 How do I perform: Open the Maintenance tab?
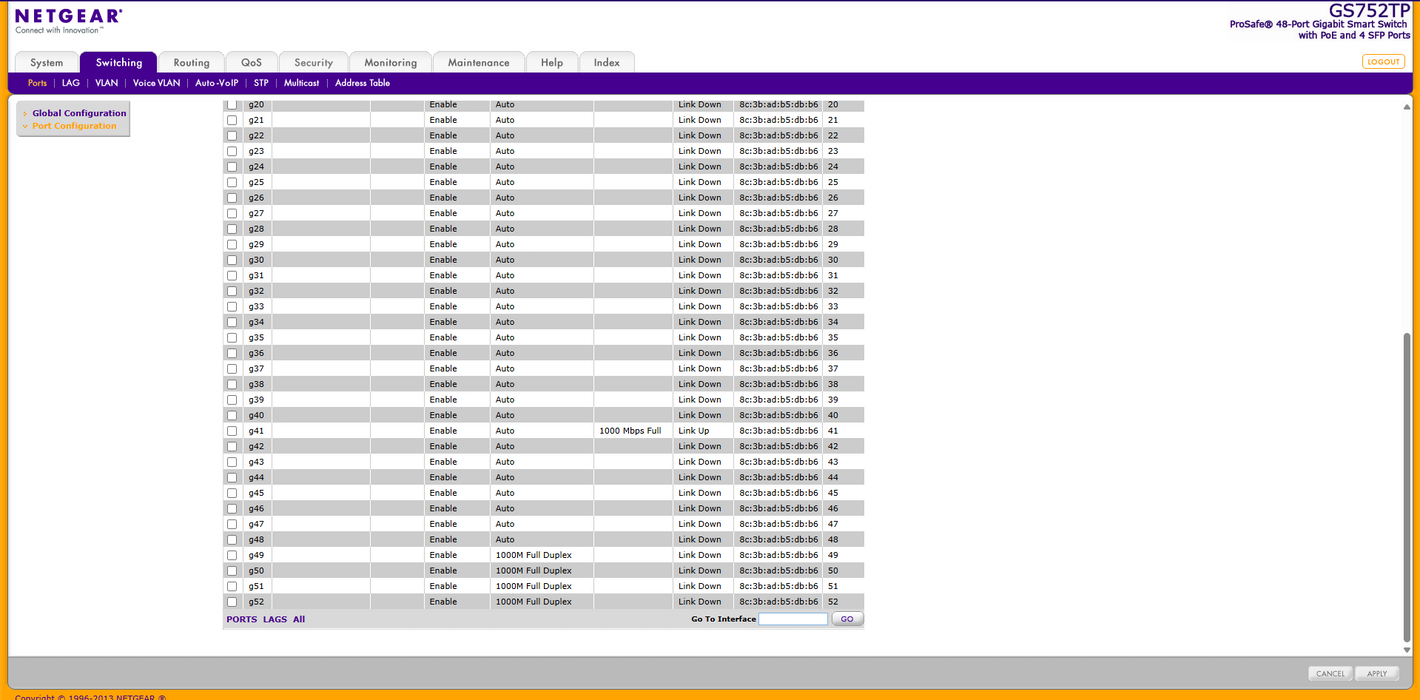tap(478, 62)
